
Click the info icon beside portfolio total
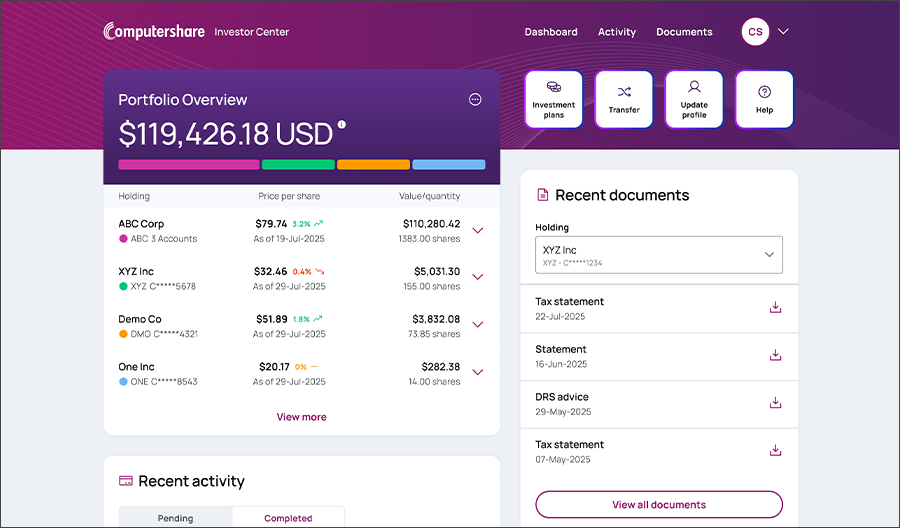[342, 124]
